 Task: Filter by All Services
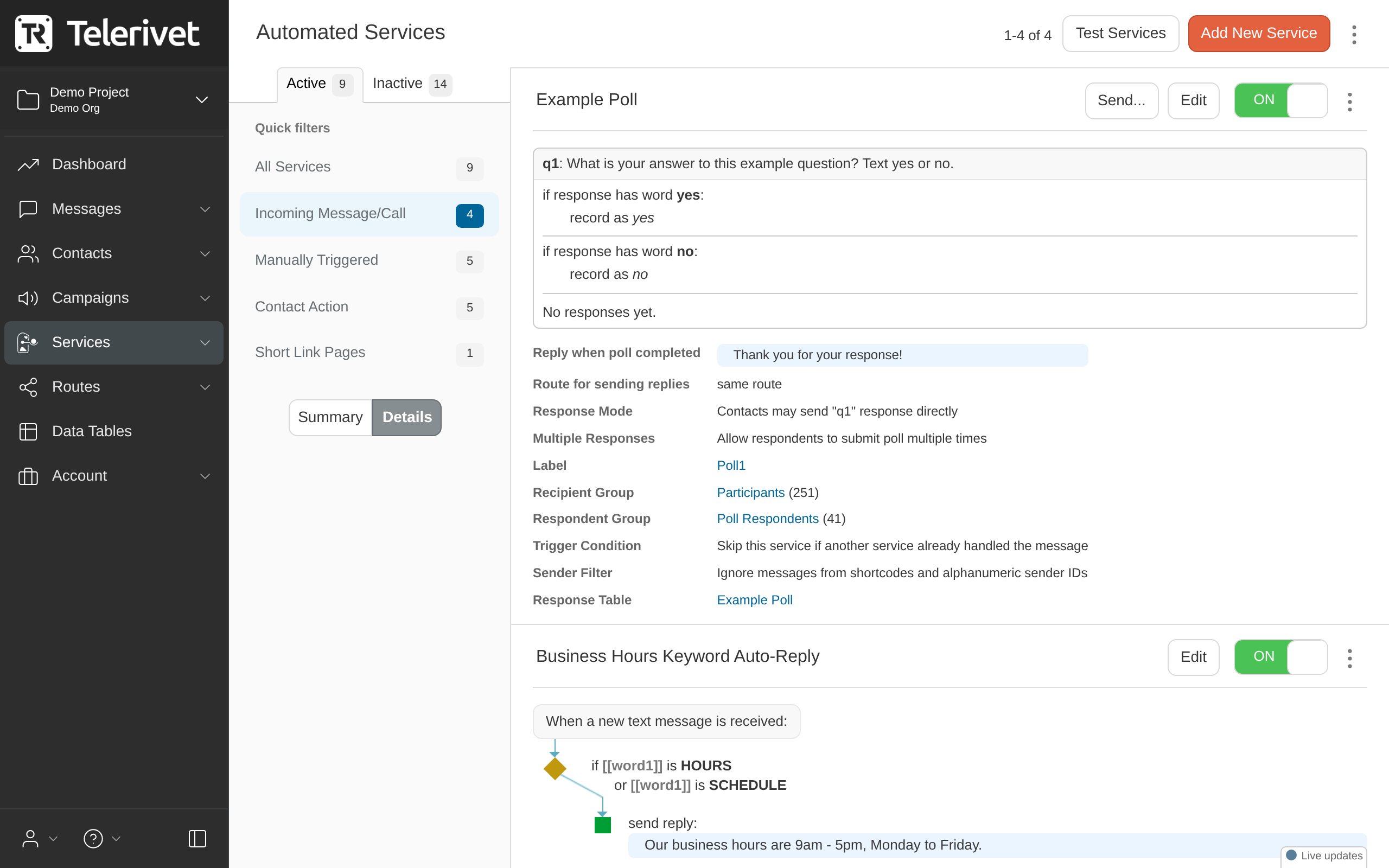point(369,167)
